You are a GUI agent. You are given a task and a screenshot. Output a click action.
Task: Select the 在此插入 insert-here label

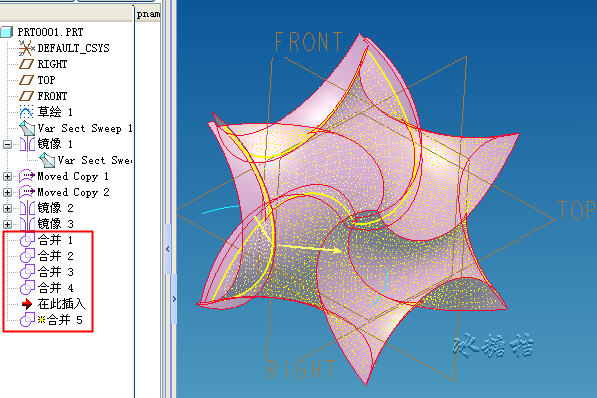tap(61, 304)
